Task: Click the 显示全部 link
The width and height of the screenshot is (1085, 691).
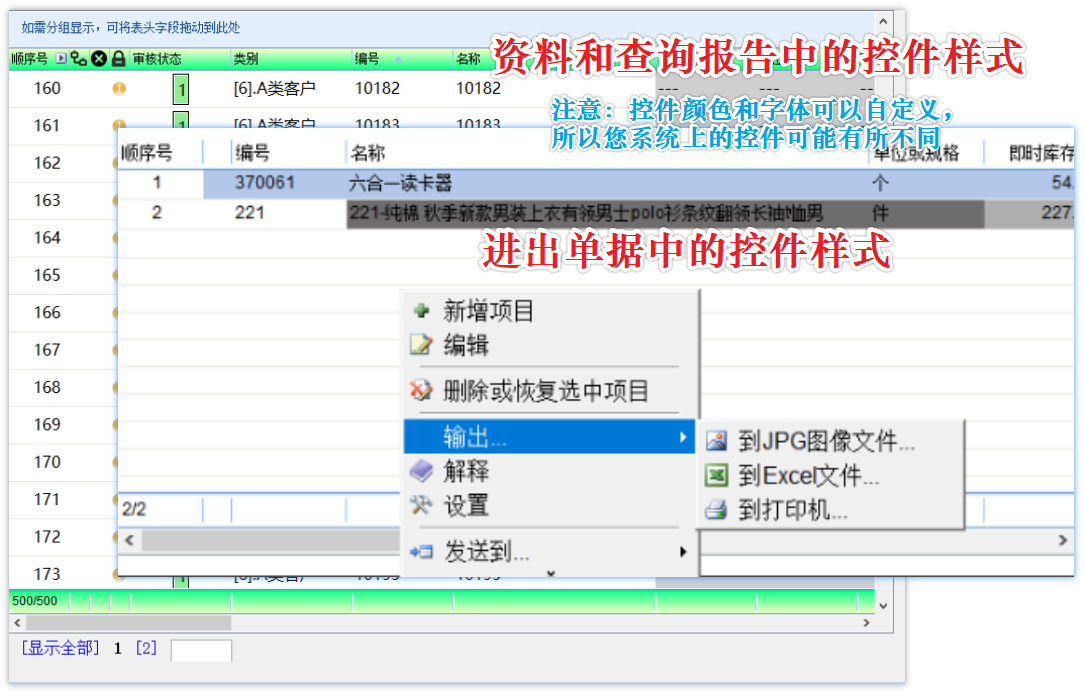Action: [x=60, y=648]
